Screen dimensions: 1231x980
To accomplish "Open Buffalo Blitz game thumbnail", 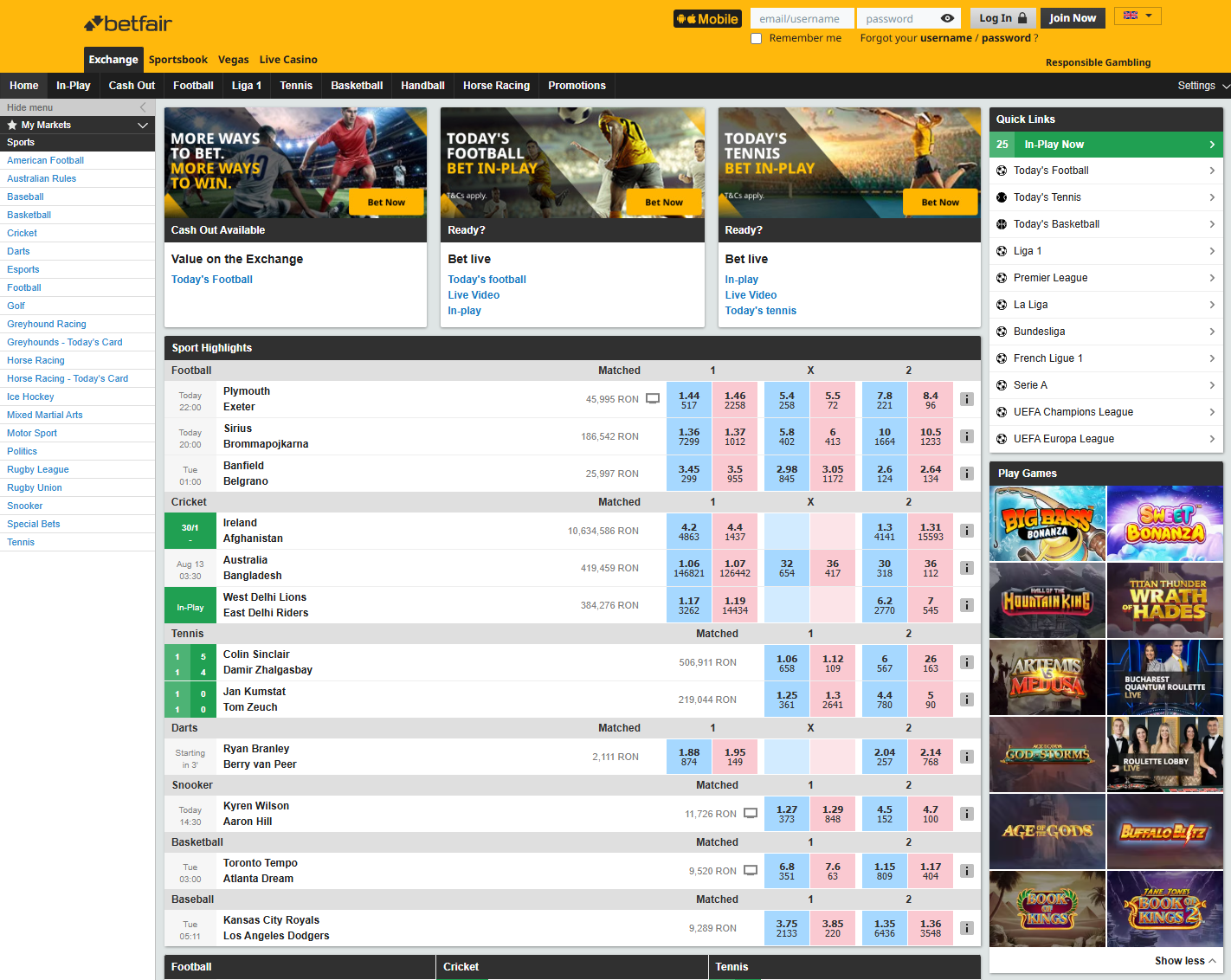I will tap(1165, 831).
